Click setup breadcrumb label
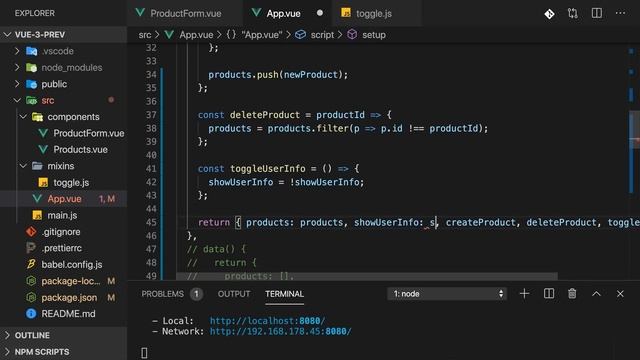 [x=374, y=35]
